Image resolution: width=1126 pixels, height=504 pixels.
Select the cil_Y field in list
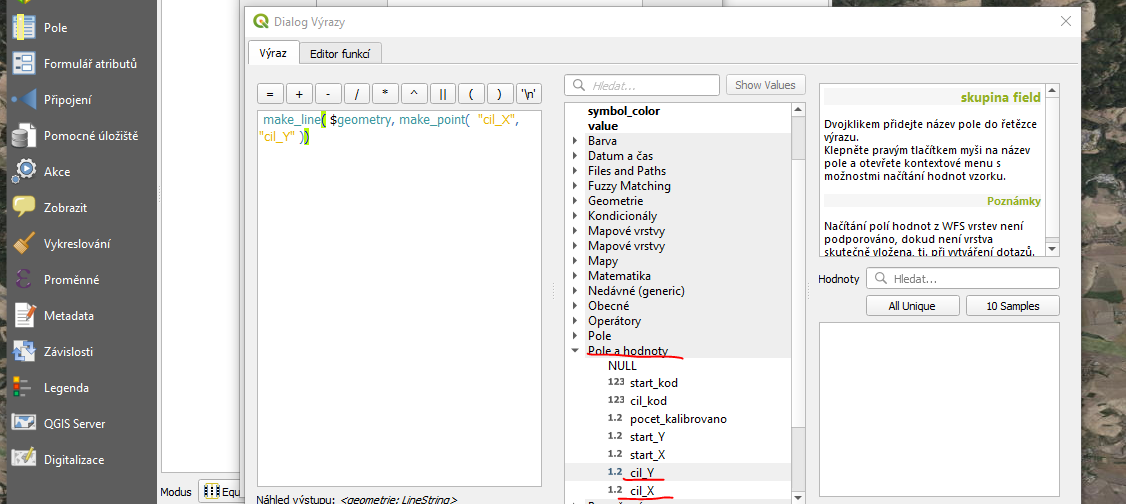tap(642, 472)
